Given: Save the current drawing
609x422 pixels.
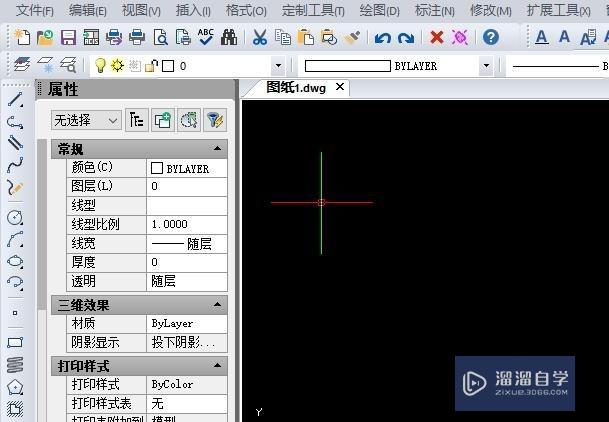Looking at the screenshot, I should [x=68, y=38].
